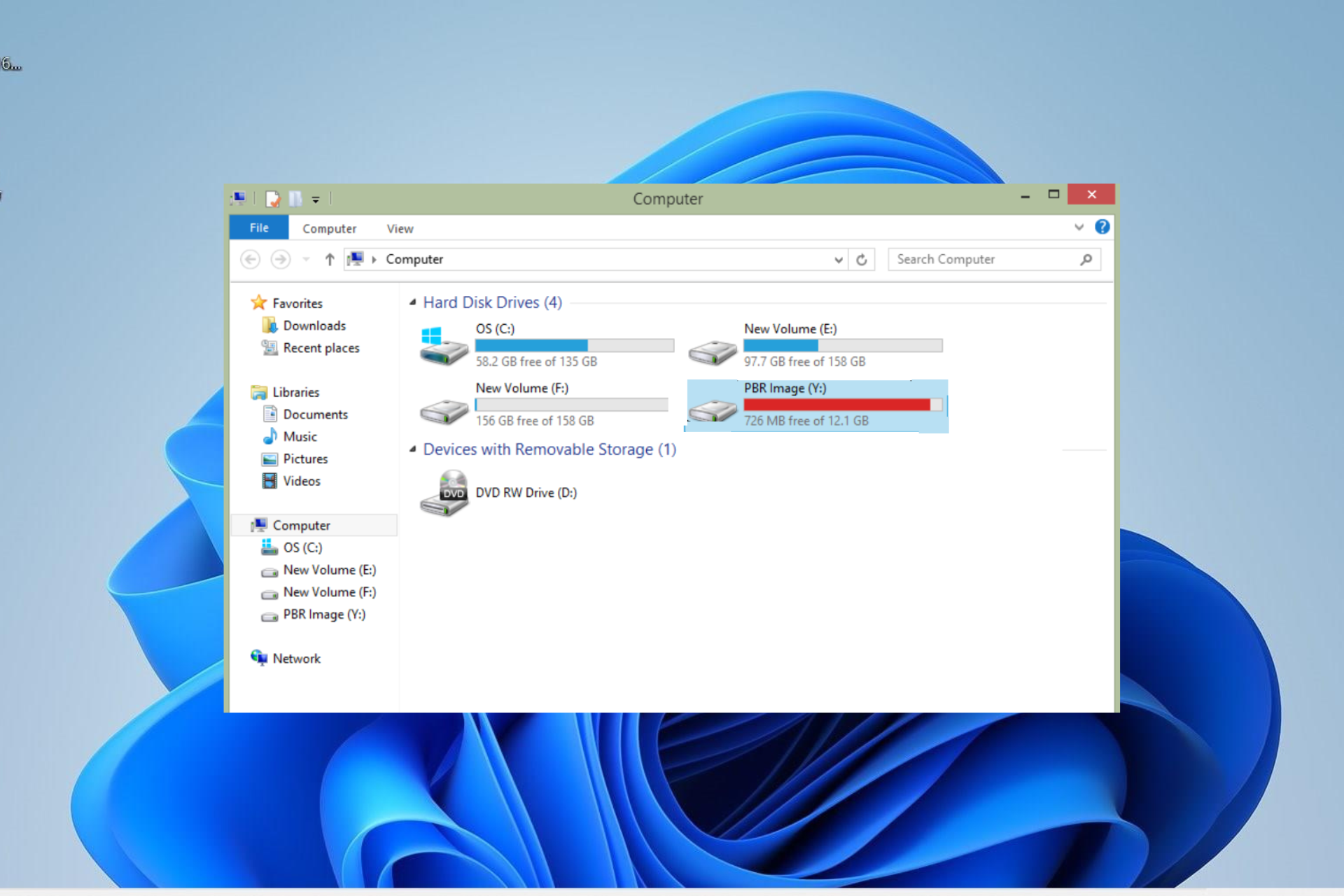Refresh the Computer view
The width and height of the screenshot is (1344, 896).
pos(862,260)
